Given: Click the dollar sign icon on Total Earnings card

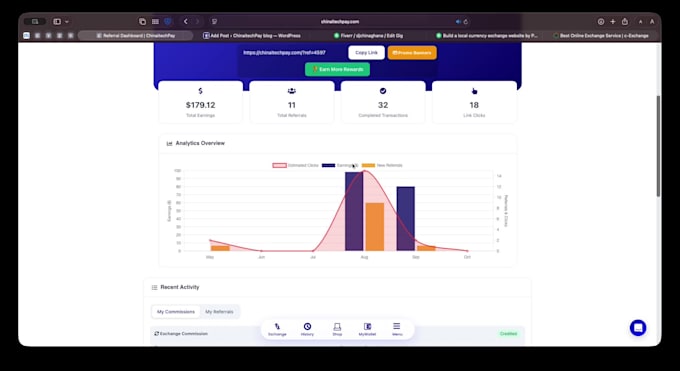Looking at the screenshot, I should tap(200, 91).
